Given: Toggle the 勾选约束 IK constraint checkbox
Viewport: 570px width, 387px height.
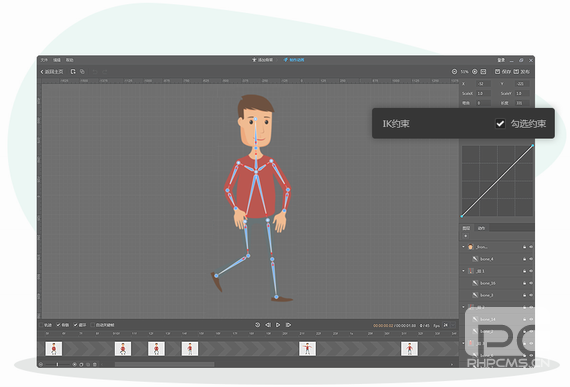Looking at the screenshot, I should click(500, 124).
